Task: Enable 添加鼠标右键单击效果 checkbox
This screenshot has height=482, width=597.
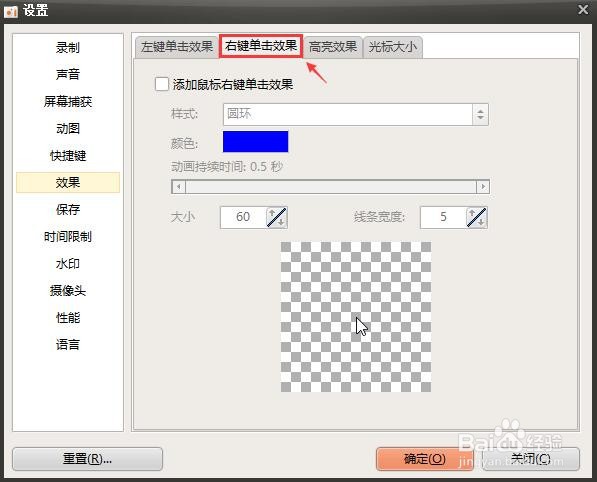Action: pos(162,84)
